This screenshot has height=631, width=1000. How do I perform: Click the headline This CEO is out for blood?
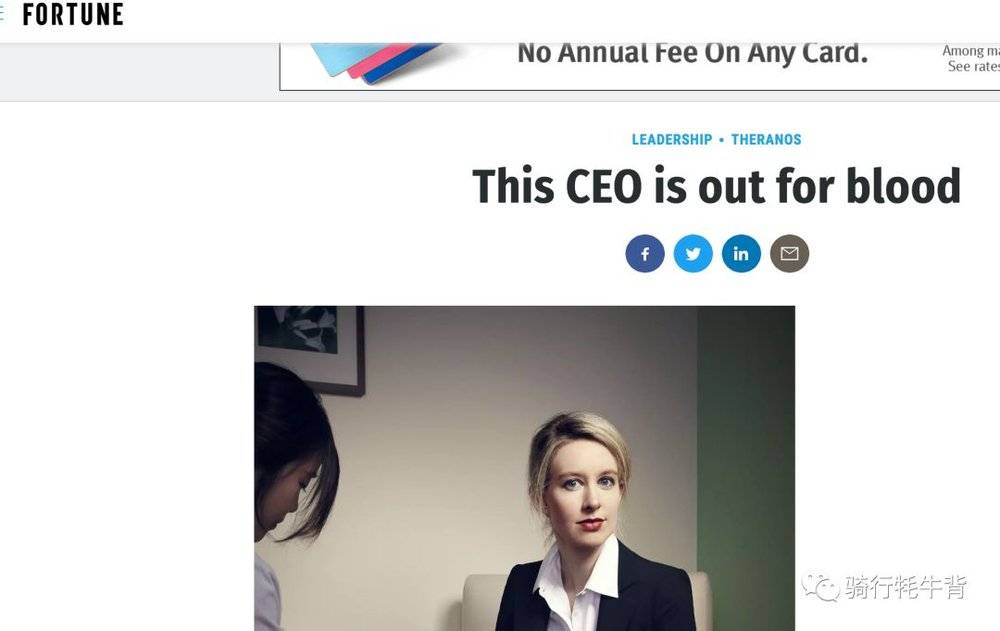coord(716,186)
